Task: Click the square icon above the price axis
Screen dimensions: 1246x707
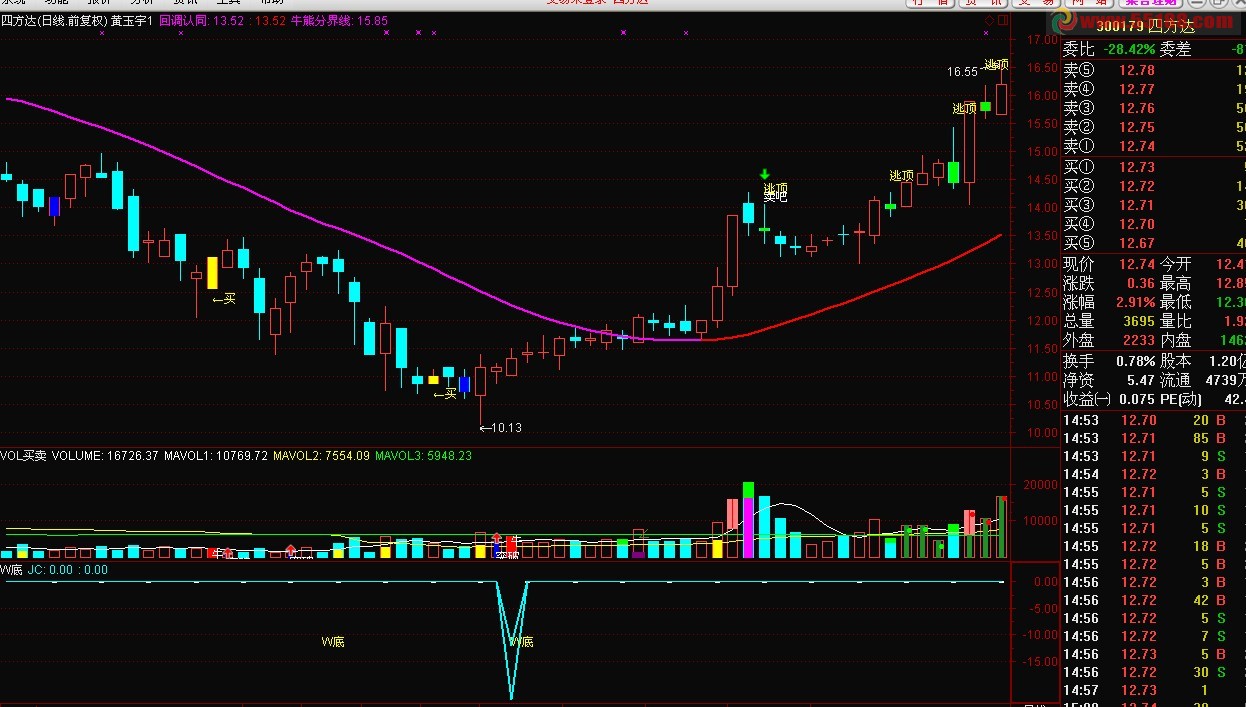Action: (x=1003, y=20)
